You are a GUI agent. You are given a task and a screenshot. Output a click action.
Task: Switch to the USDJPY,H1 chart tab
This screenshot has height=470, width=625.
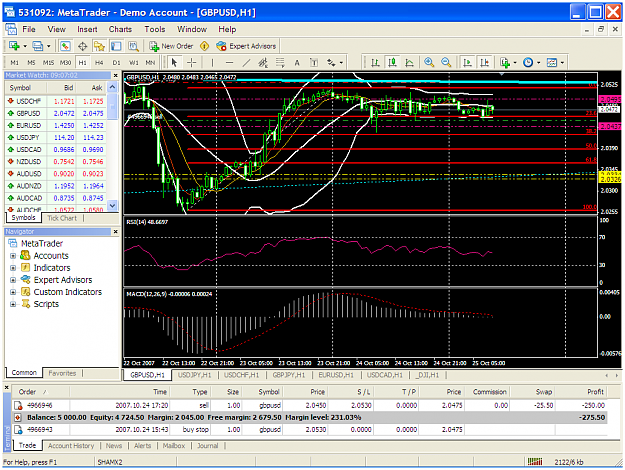(x=194, y=375)
